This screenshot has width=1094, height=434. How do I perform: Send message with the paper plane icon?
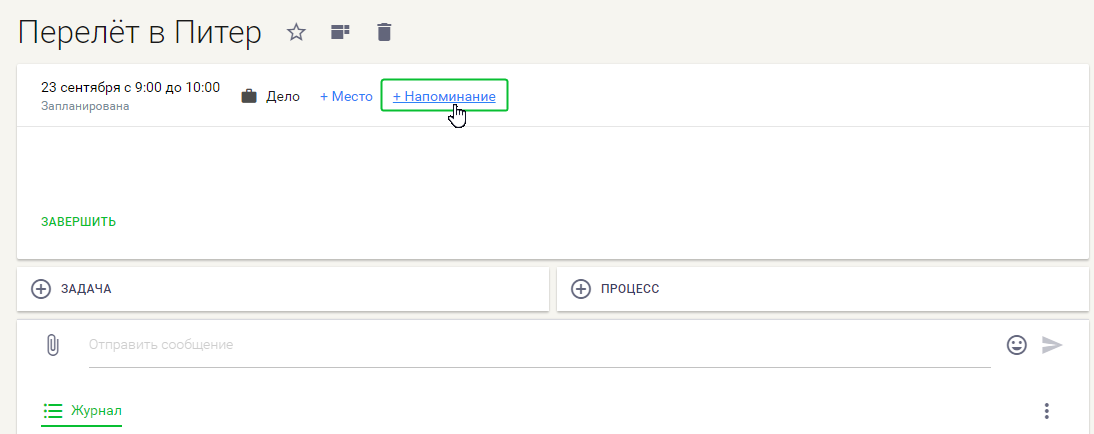(1052, 345)
